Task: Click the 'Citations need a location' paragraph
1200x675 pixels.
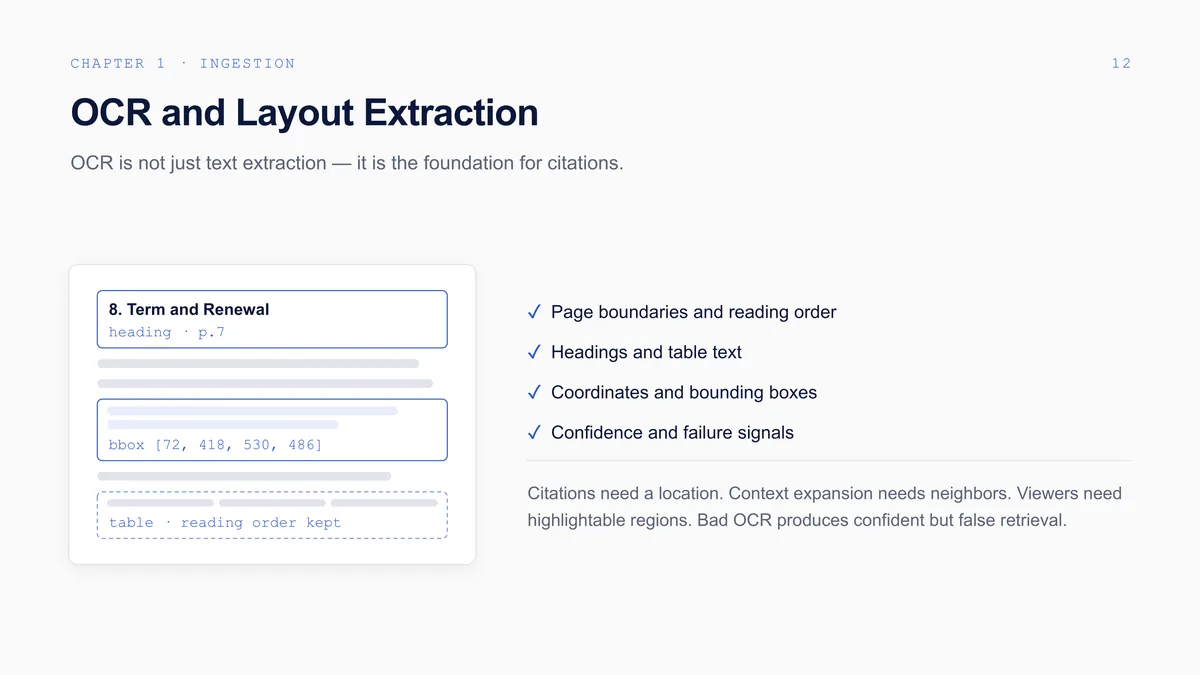Action: 825,506
